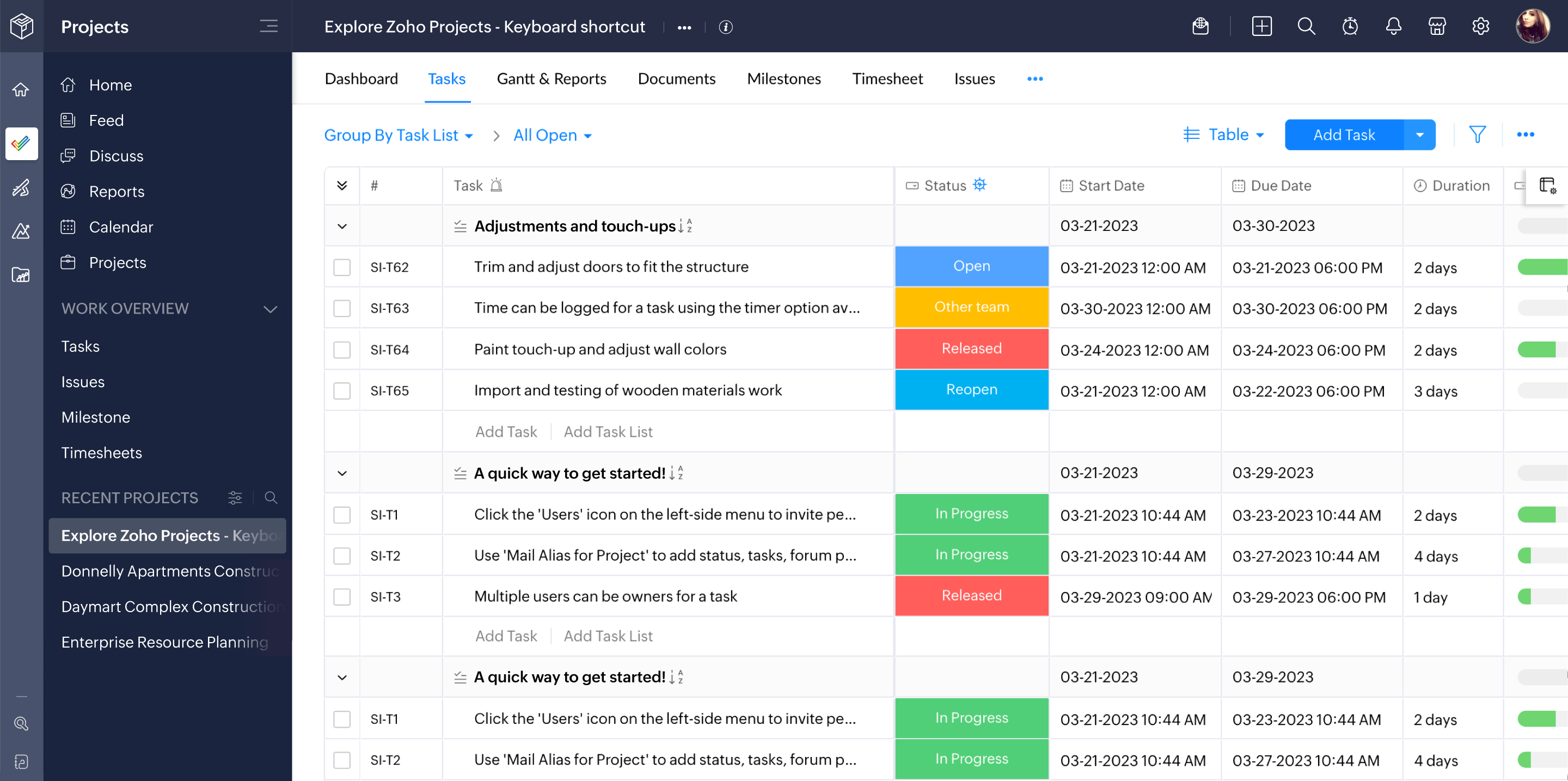Open the Milestones tab
Viewport: 1568px width, 781px height.
coord(783,78)
